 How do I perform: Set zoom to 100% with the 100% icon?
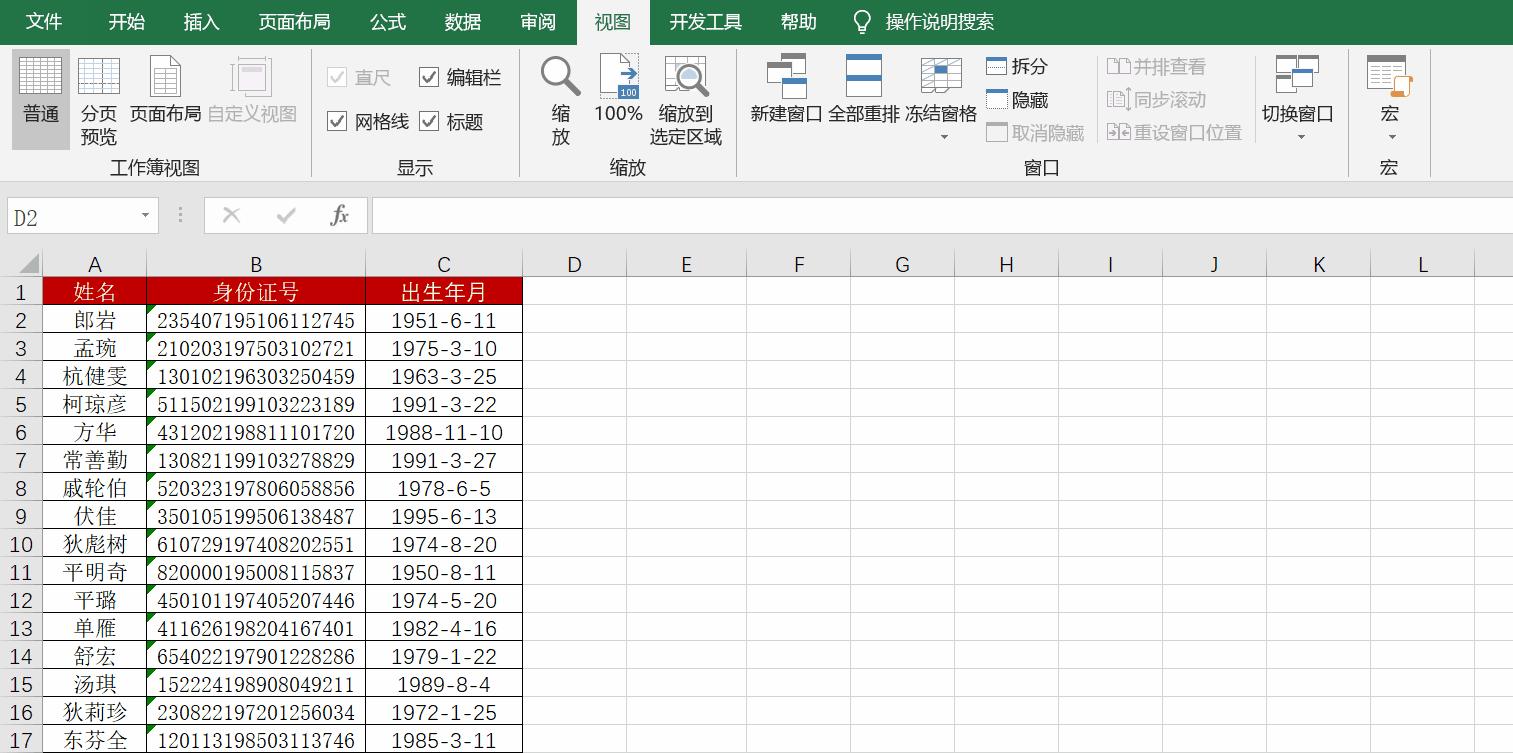coord(618,97)
